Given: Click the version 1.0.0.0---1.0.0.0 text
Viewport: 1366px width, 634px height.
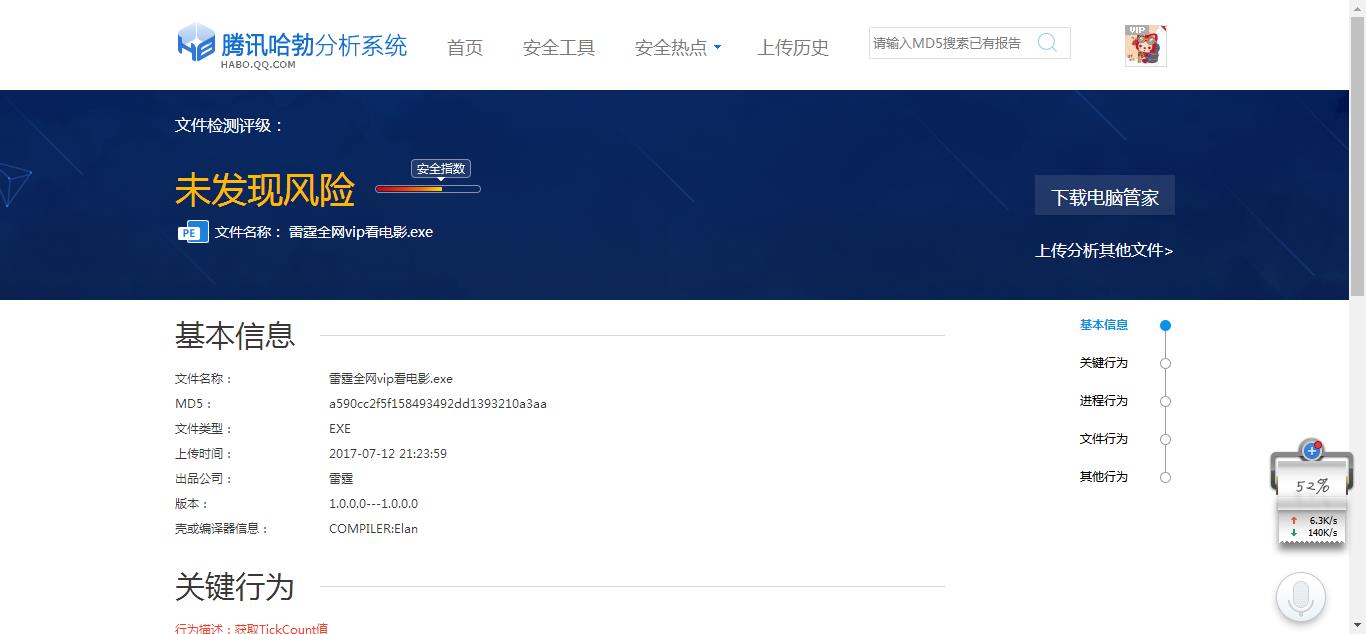Looking at the screenshot, I should click(x=373, y=504).
